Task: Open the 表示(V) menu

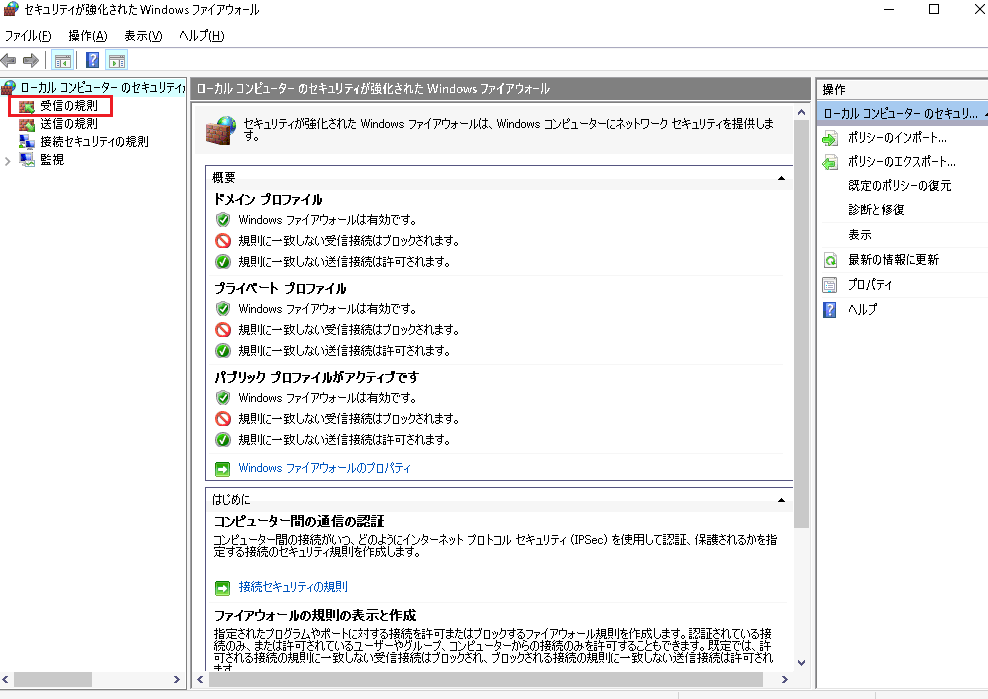Action: (143, 36)
